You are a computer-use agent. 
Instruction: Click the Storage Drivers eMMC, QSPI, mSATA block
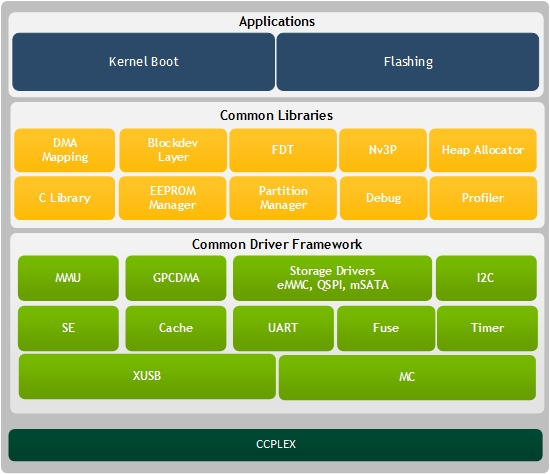pos(332,278)
